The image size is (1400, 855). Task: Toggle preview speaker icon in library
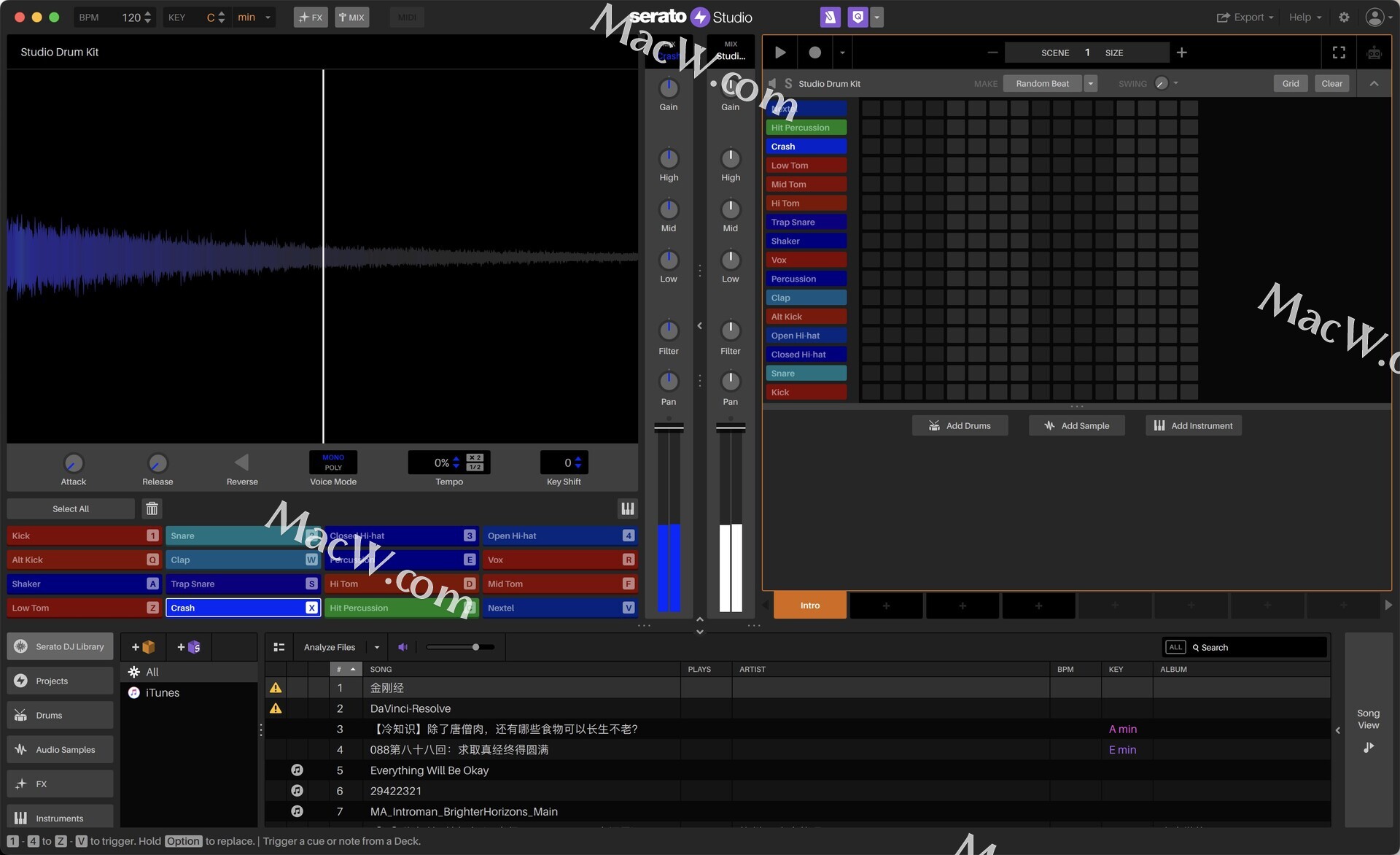pos(402,647)
